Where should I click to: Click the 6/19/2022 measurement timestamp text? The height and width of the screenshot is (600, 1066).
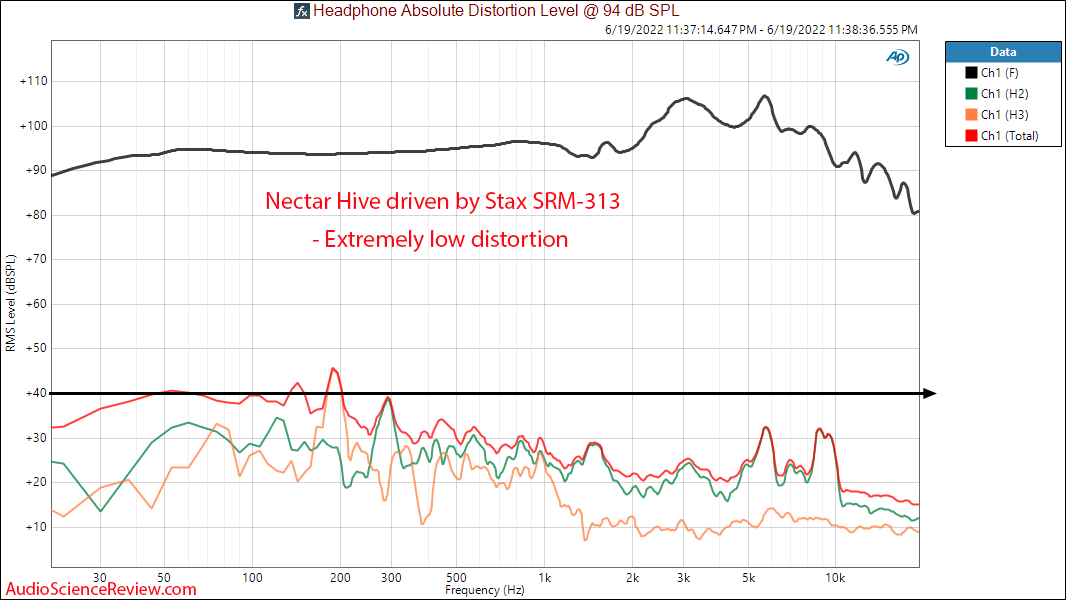761,30
